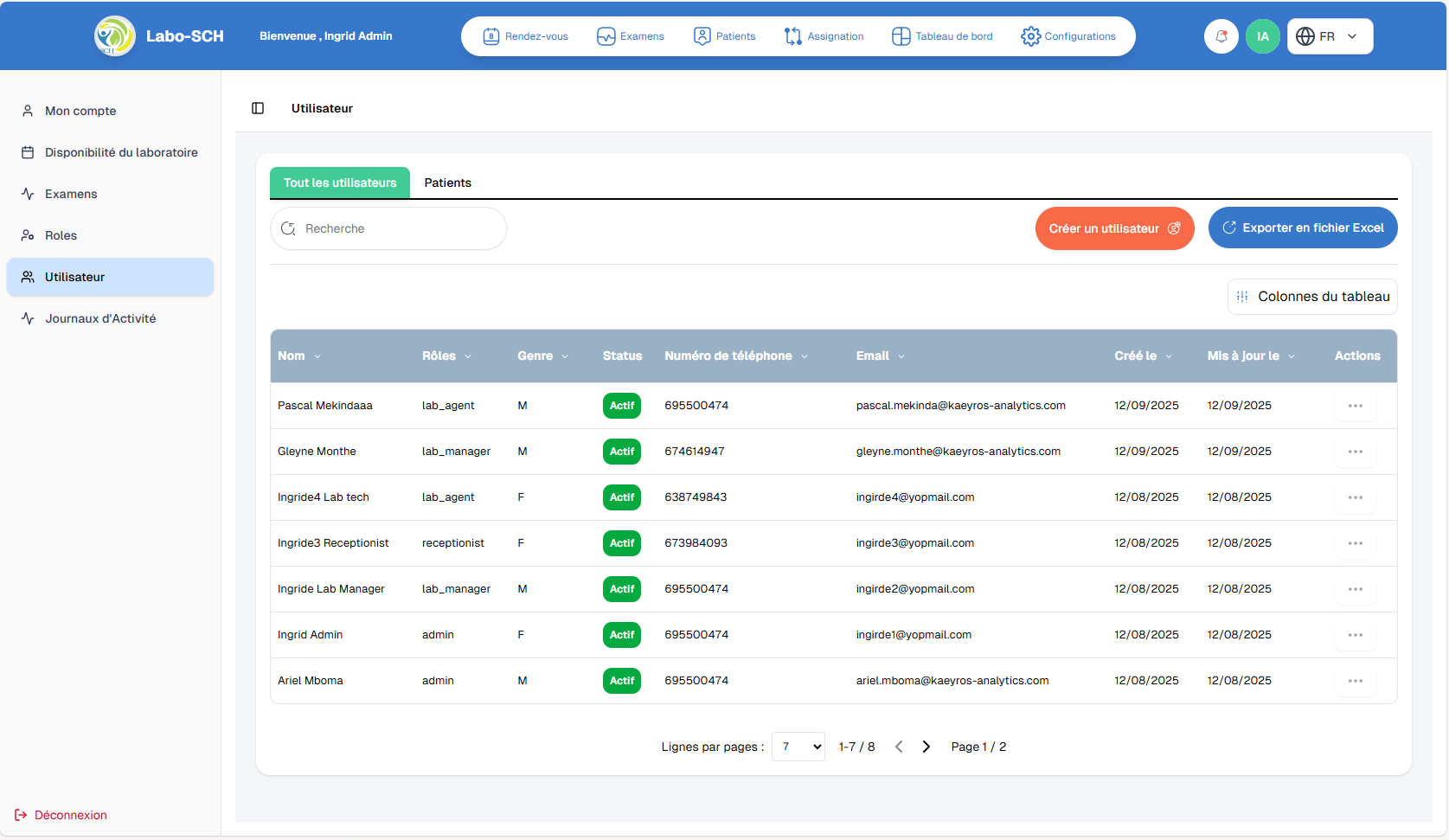Click inside the Recherche search field
The height and width of the screenshot is (840, 1449).
point(388,228)
